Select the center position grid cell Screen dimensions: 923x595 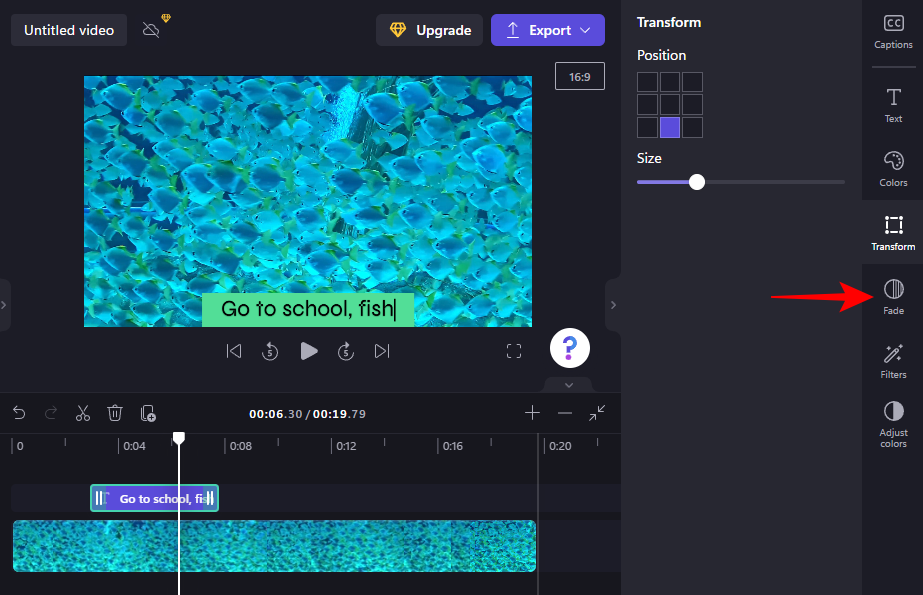[x=670, y=105]
